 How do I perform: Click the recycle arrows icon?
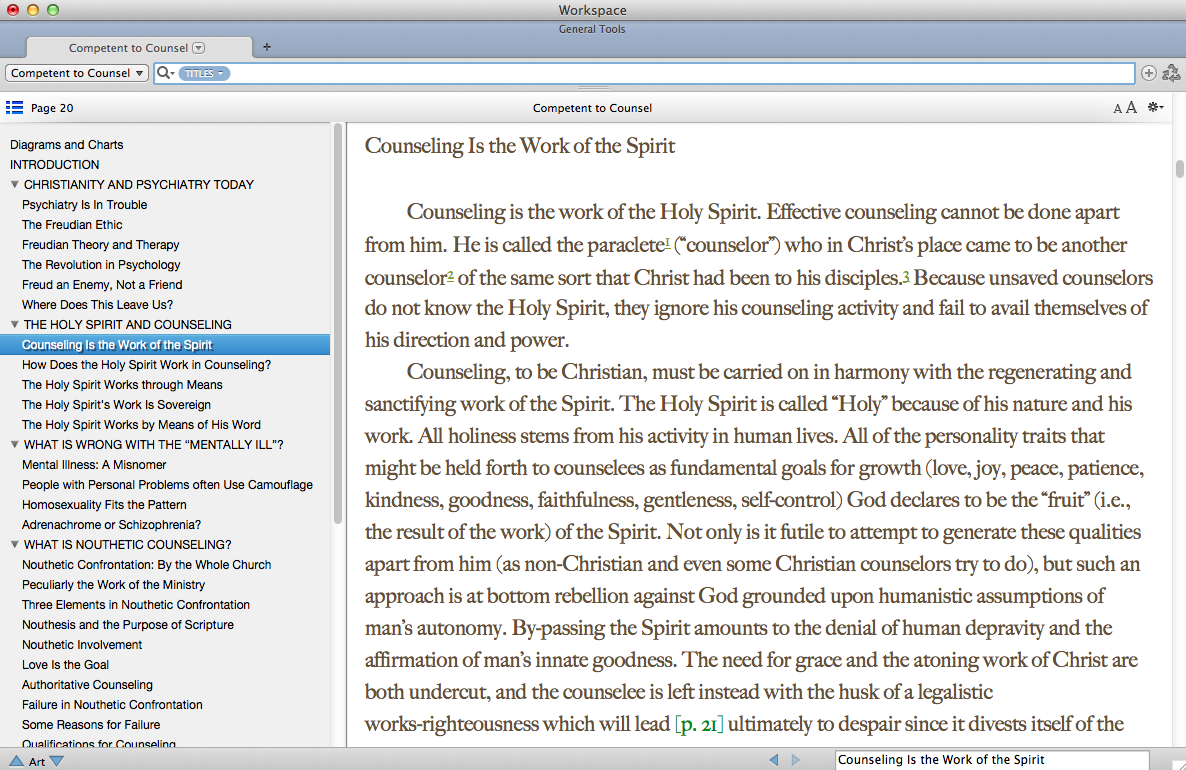click(x=1171, y=73)
